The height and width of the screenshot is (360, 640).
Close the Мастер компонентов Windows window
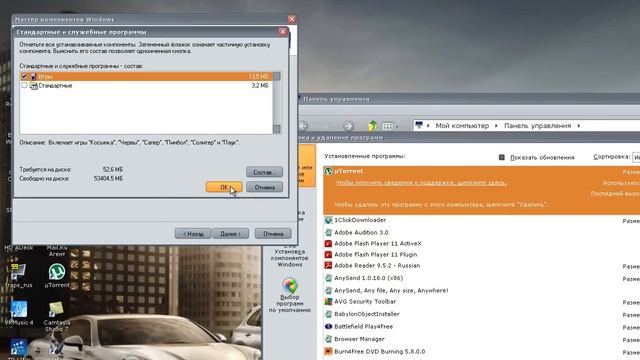(x=291, y=19)
